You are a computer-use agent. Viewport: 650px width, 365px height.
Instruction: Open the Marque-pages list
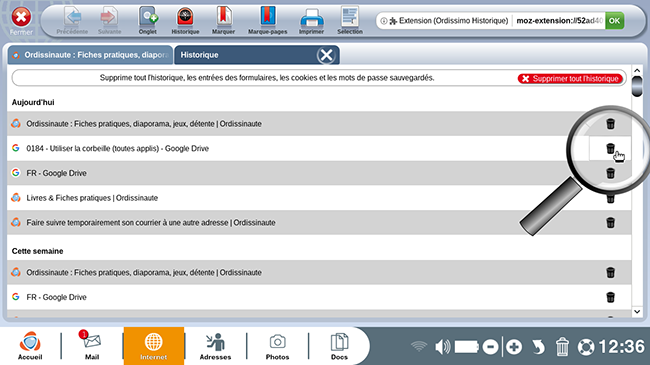click(x=267, y=20)
